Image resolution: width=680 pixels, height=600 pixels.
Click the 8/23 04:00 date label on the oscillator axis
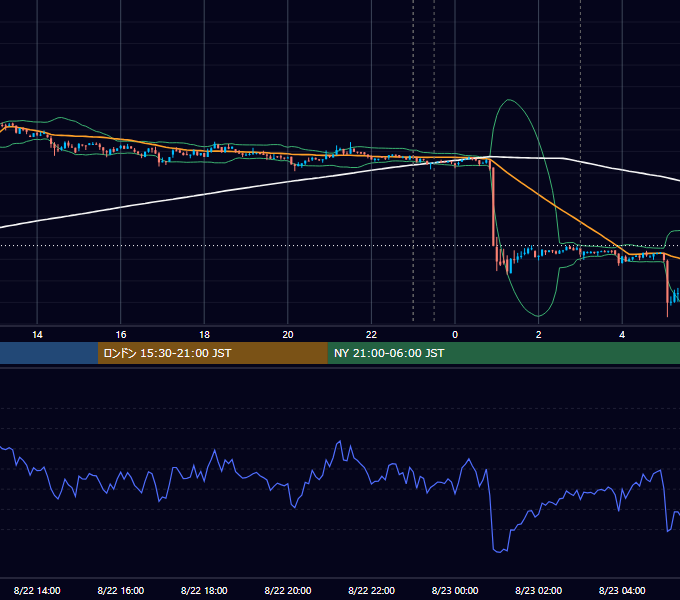(x=622, y=590)
